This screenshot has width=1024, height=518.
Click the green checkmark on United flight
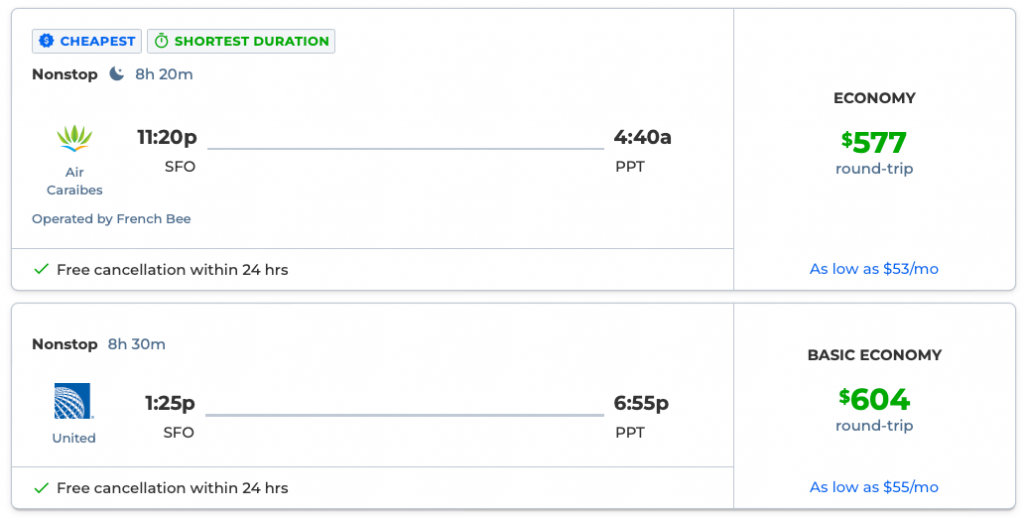click(x=41, y=488)
